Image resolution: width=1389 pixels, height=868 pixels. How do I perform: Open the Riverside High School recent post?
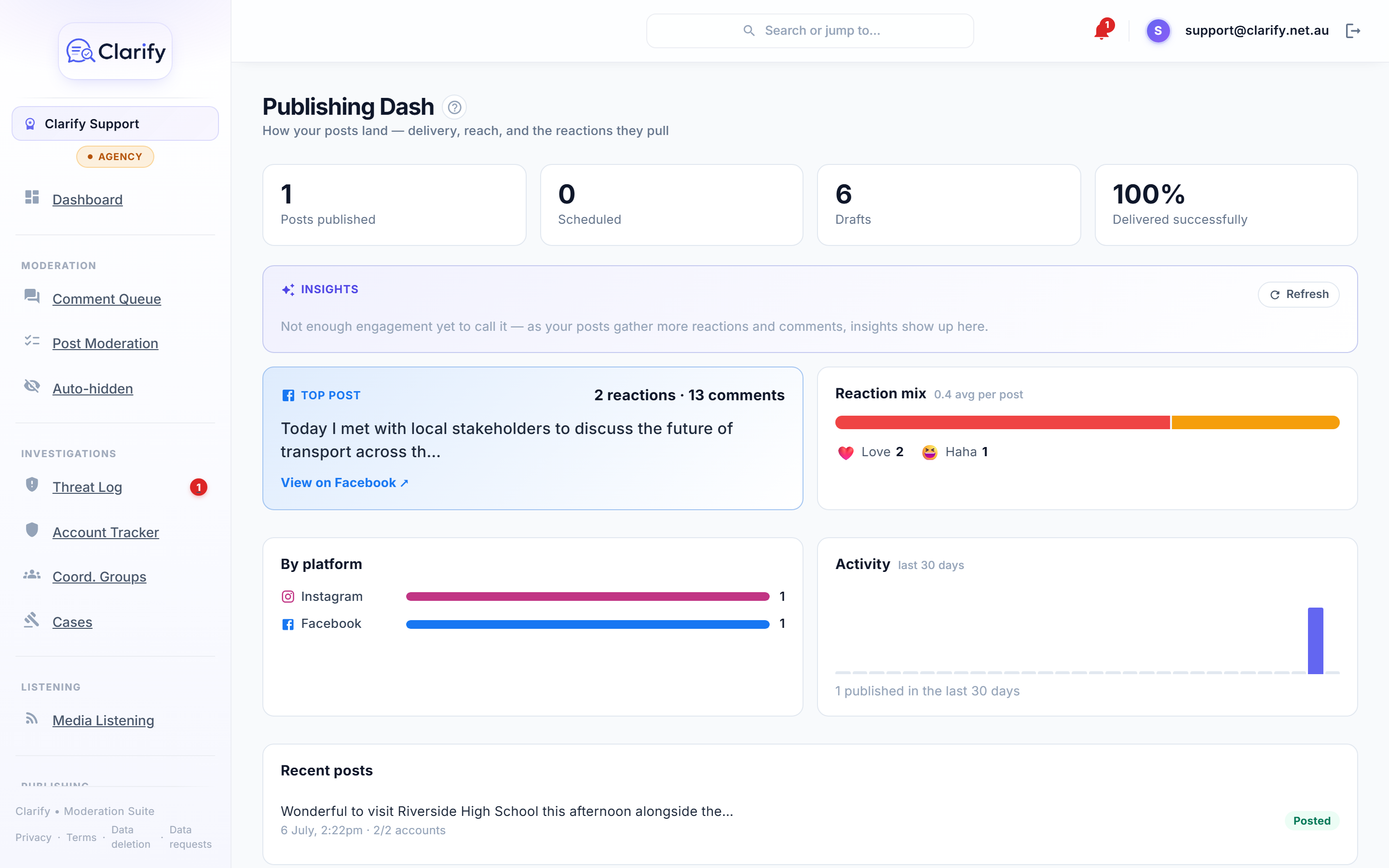coord(507,811)
